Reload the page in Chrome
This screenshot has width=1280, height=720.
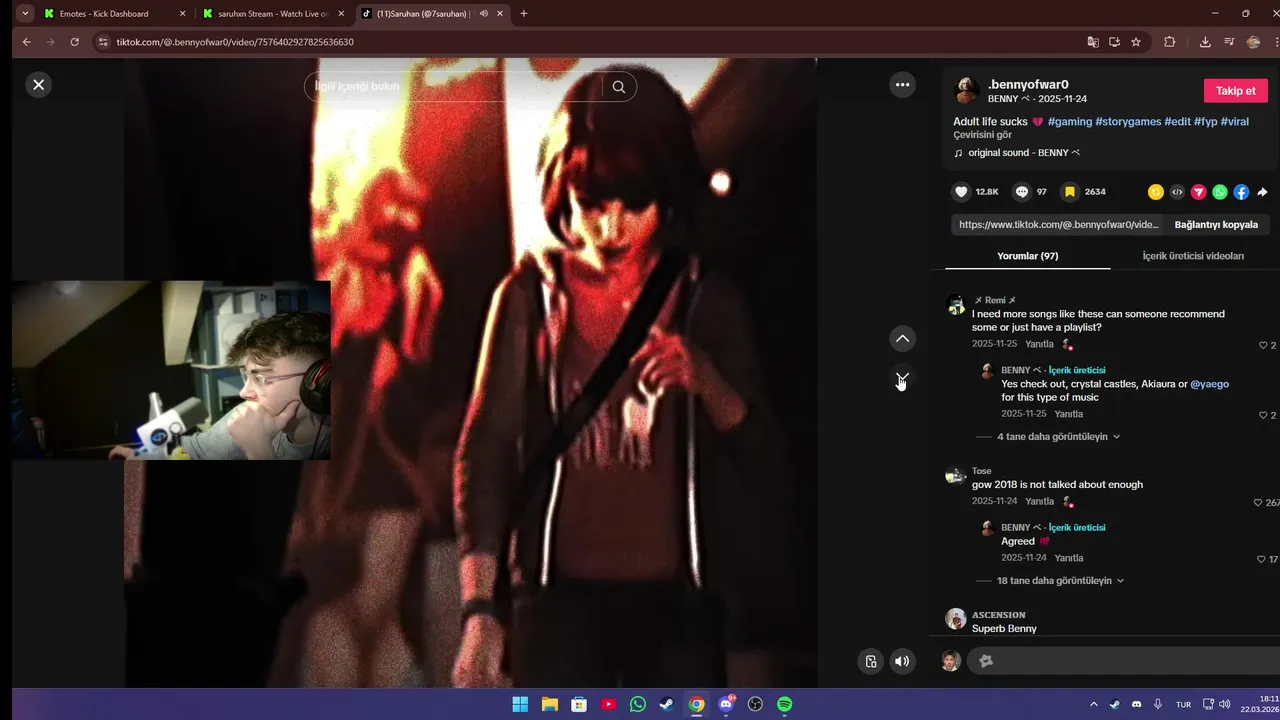click(x=74, y=42)
